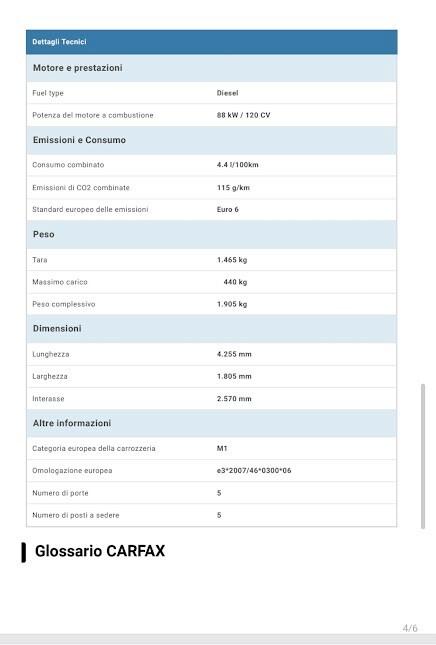Select the seats count value '5'
Image resolution: width=436 pixels, height=645 pixels.
point(219,515)
